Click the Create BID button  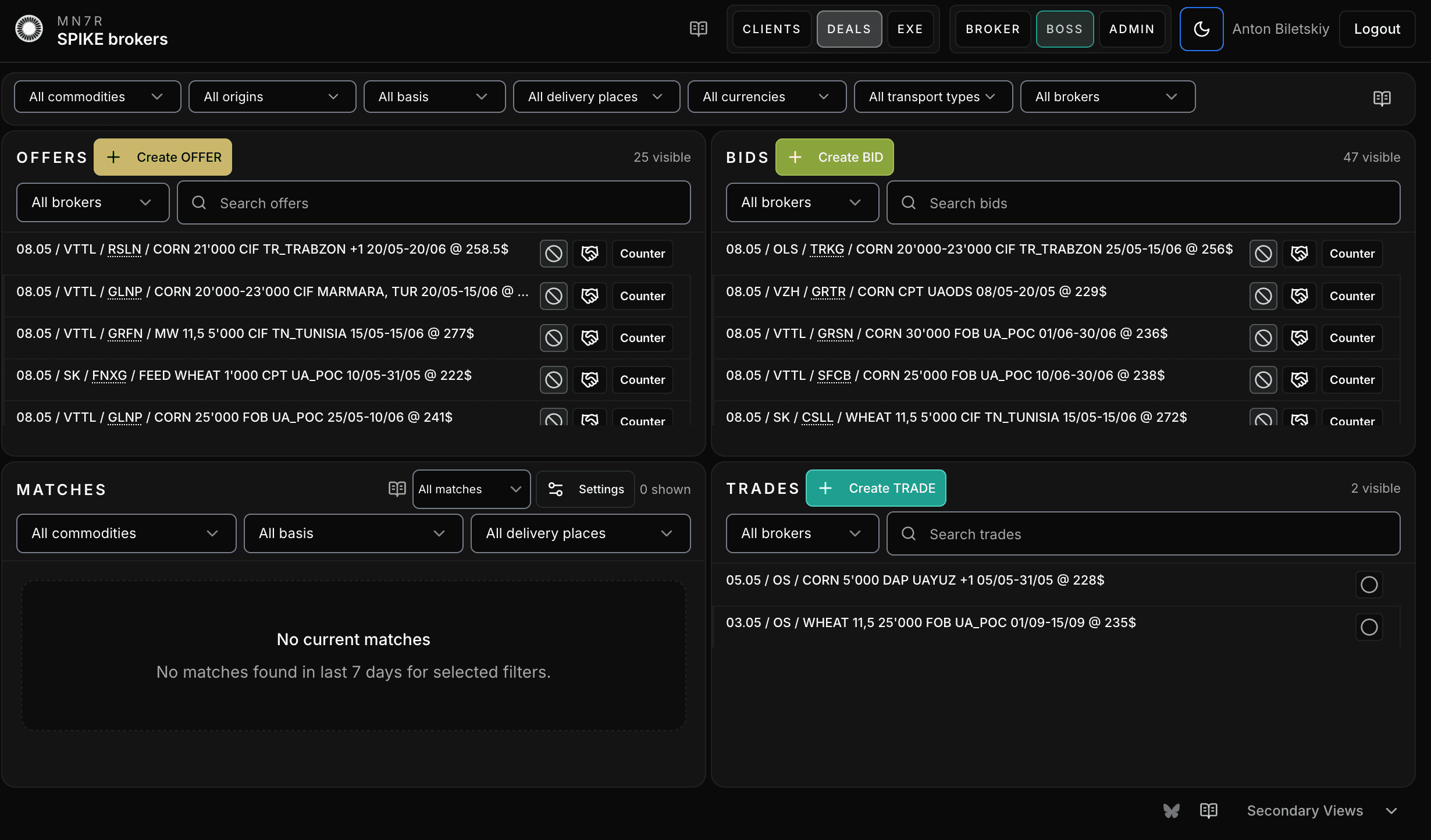834,157
